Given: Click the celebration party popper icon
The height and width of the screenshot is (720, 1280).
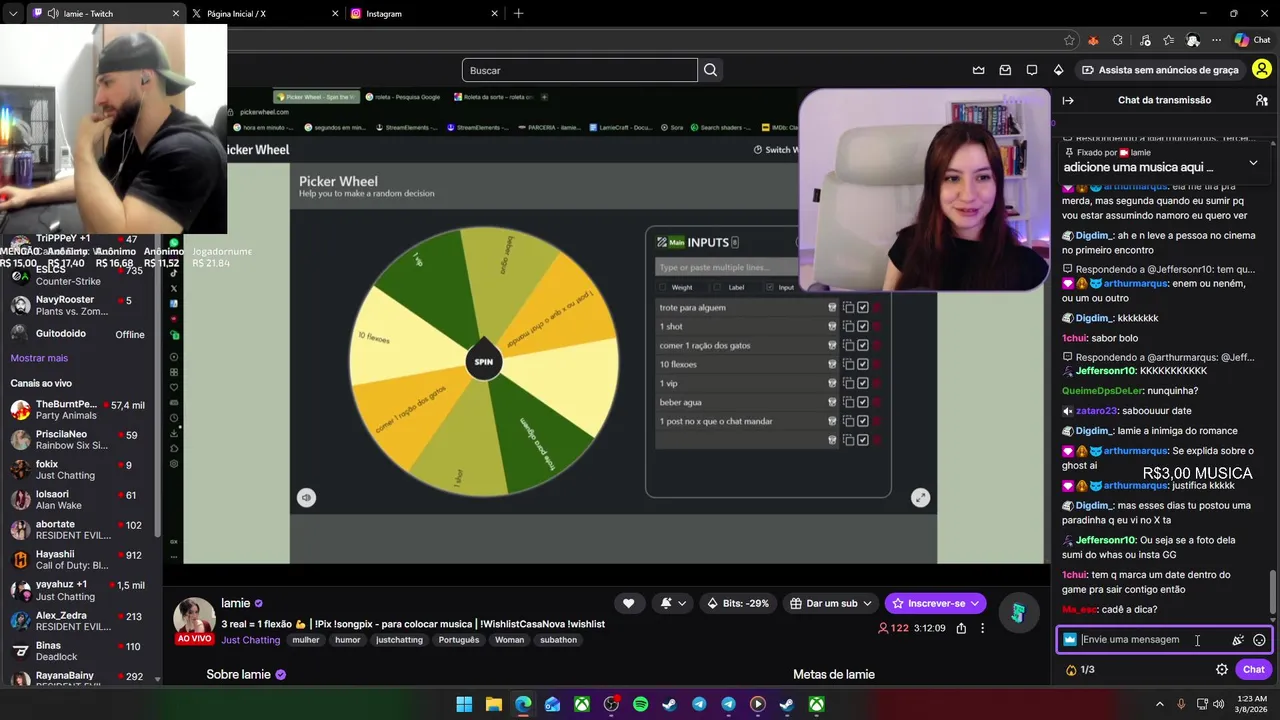Looking at the screenshot, I should tap(1238, 640).
